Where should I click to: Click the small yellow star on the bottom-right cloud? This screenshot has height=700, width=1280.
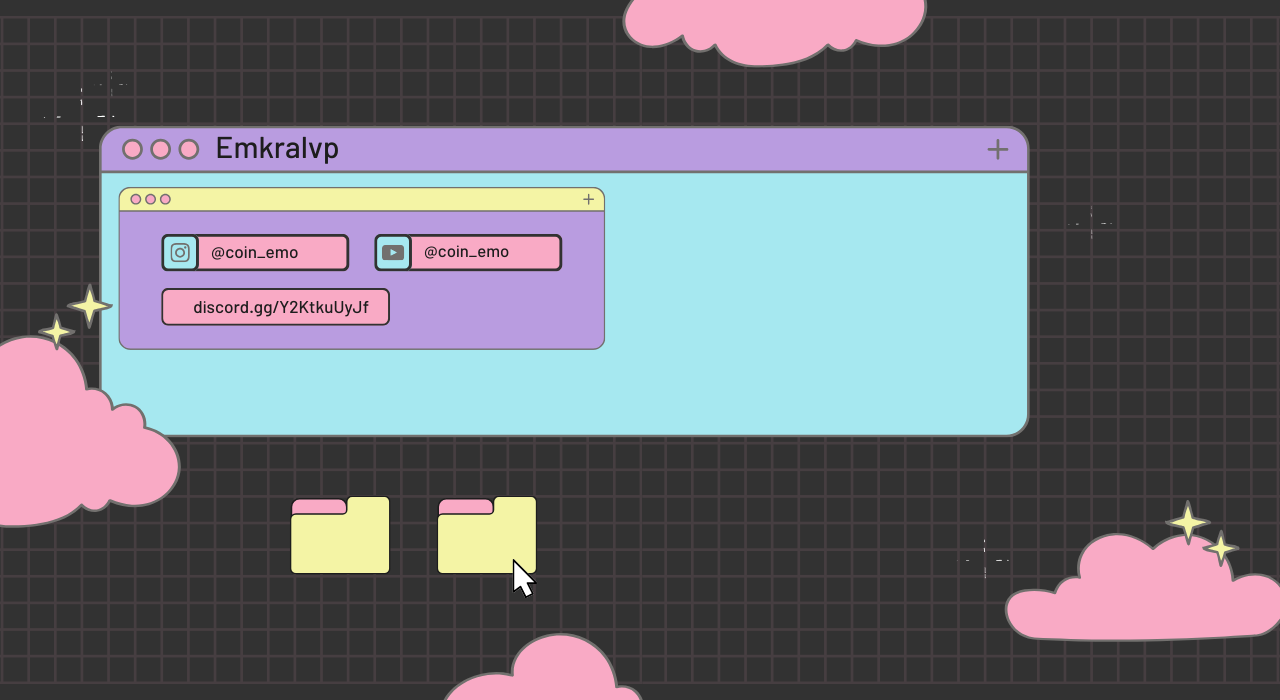pos(1221,548)
